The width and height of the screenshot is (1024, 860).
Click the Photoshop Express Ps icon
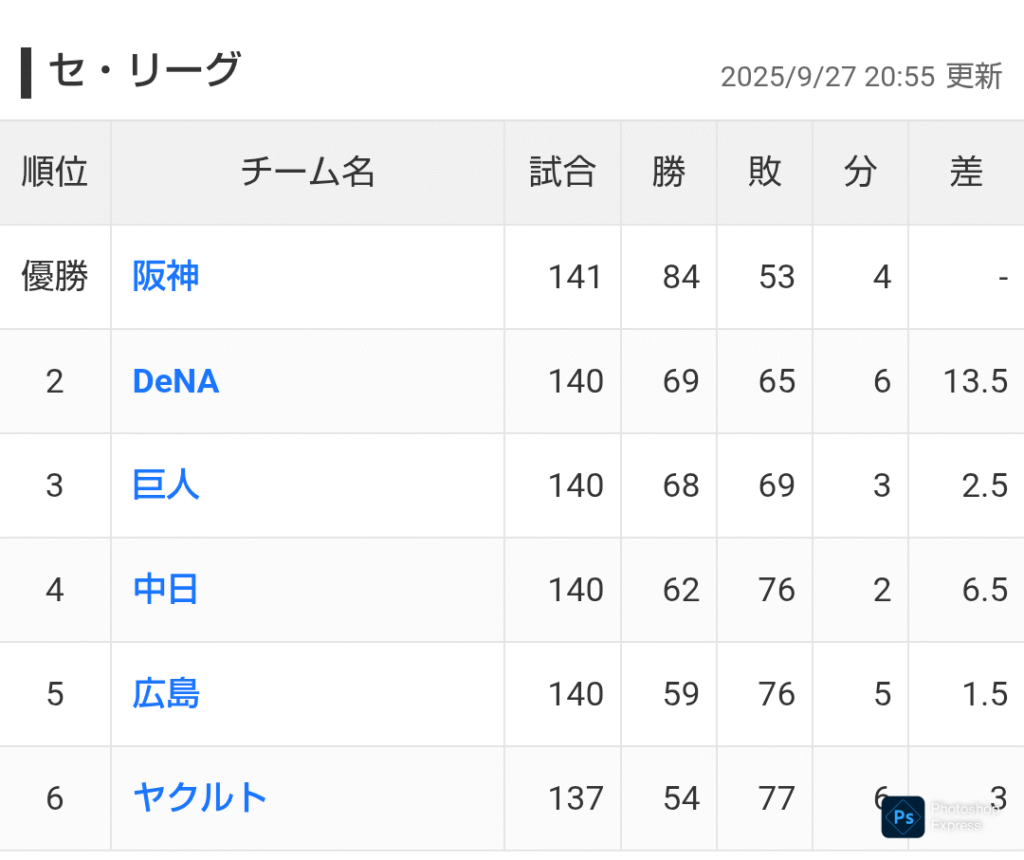click(903, 817)
